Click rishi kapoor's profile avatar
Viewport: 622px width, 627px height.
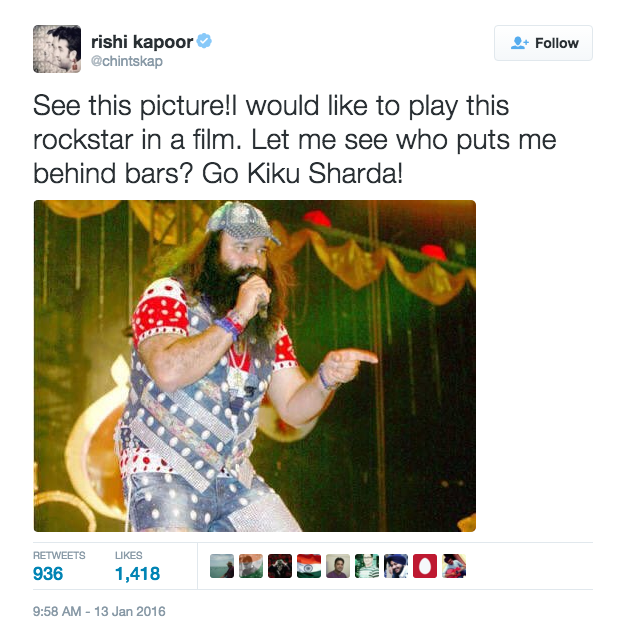[57, 48]
